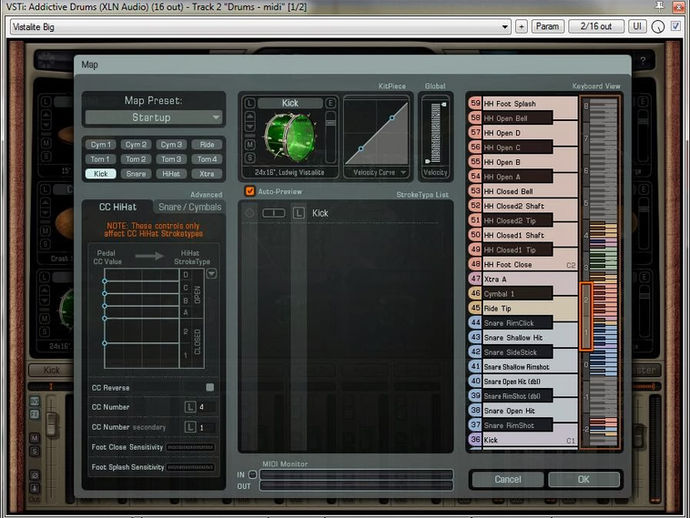This screenshot has width=690, height=518.
Task: Click the Cancel button
Action: point(507,479)
